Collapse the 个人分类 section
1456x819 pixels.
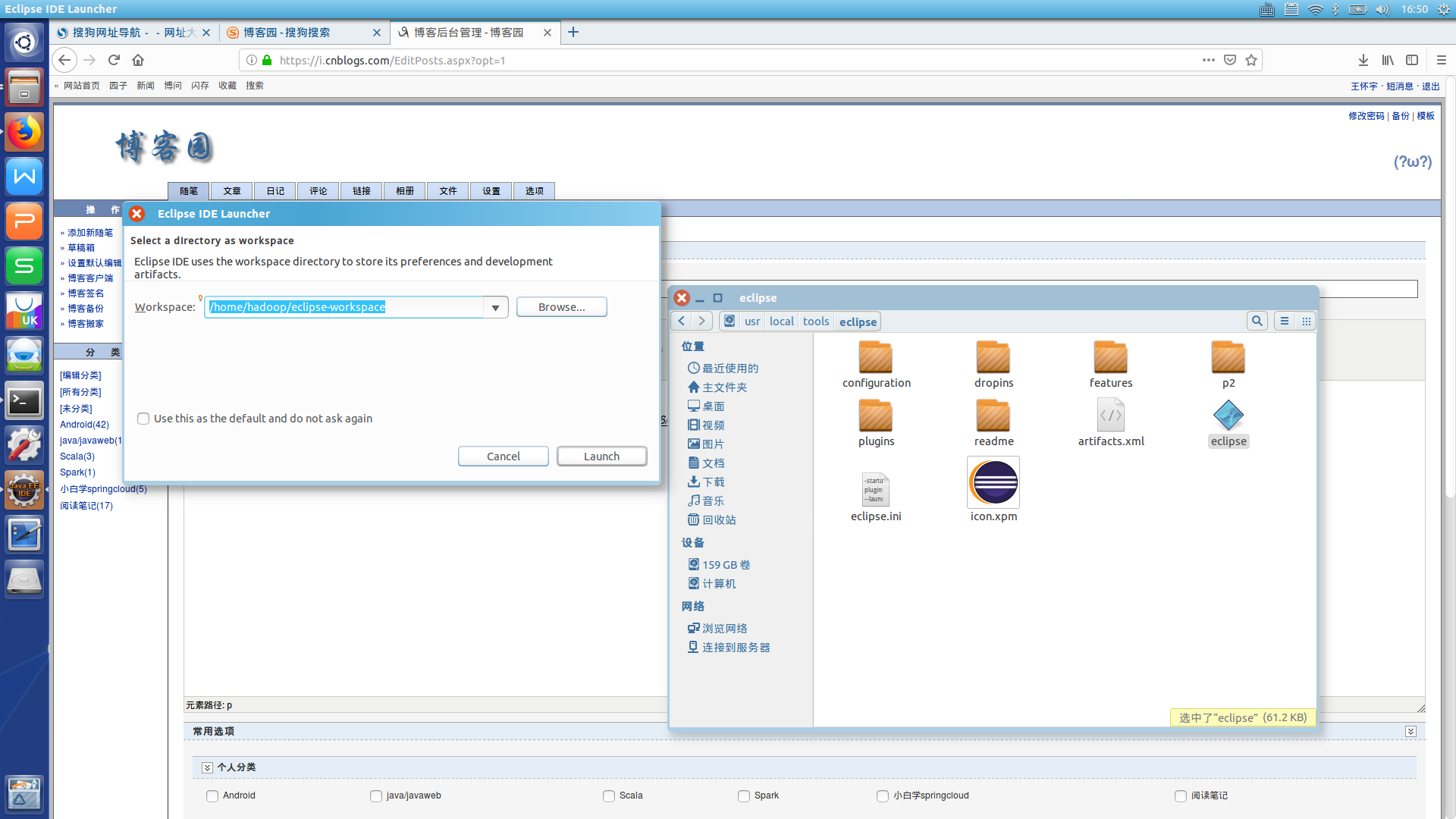coord(207,767)
